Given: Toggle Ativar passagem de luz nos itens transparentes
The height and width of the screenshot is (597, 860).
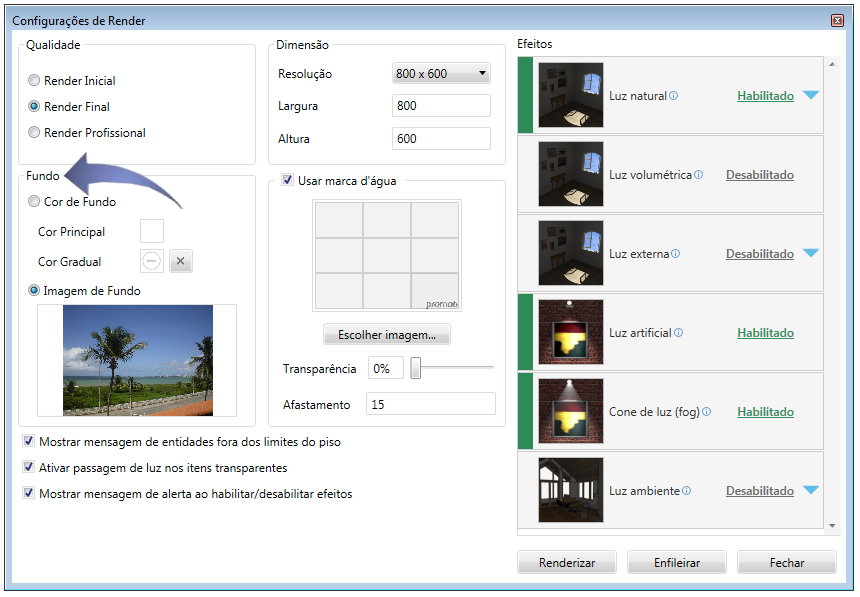Looking at the screenshot, I should click(x=29, y=467).
